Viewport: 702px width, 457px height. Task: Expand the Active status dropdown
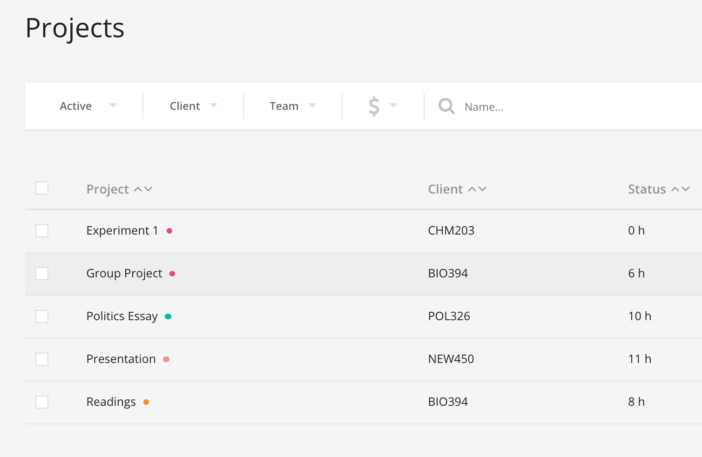click(88, 106)
